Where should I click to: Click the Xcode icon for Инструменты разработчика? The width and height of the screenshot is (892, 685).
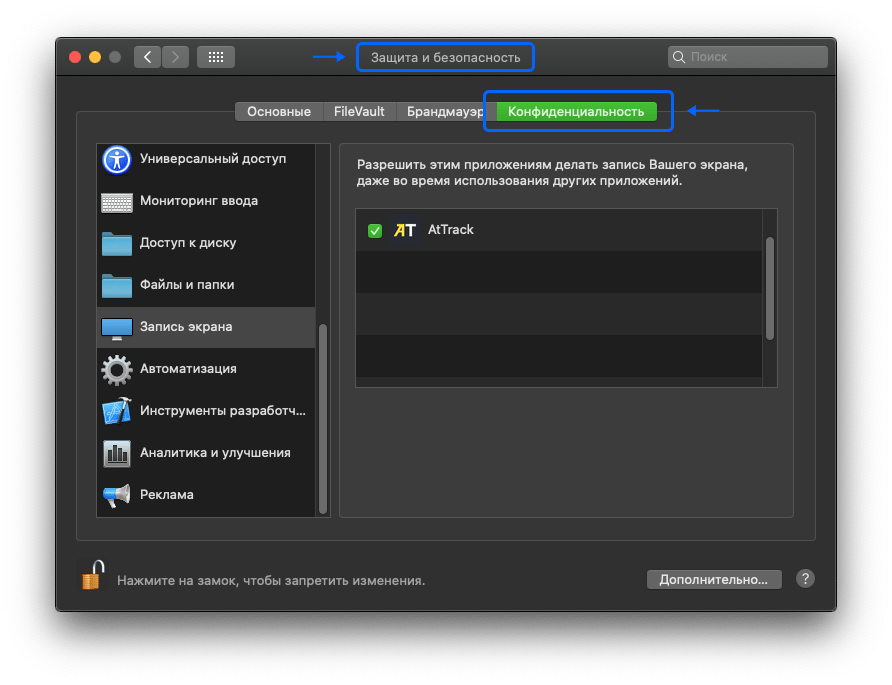tap(117, 411)
